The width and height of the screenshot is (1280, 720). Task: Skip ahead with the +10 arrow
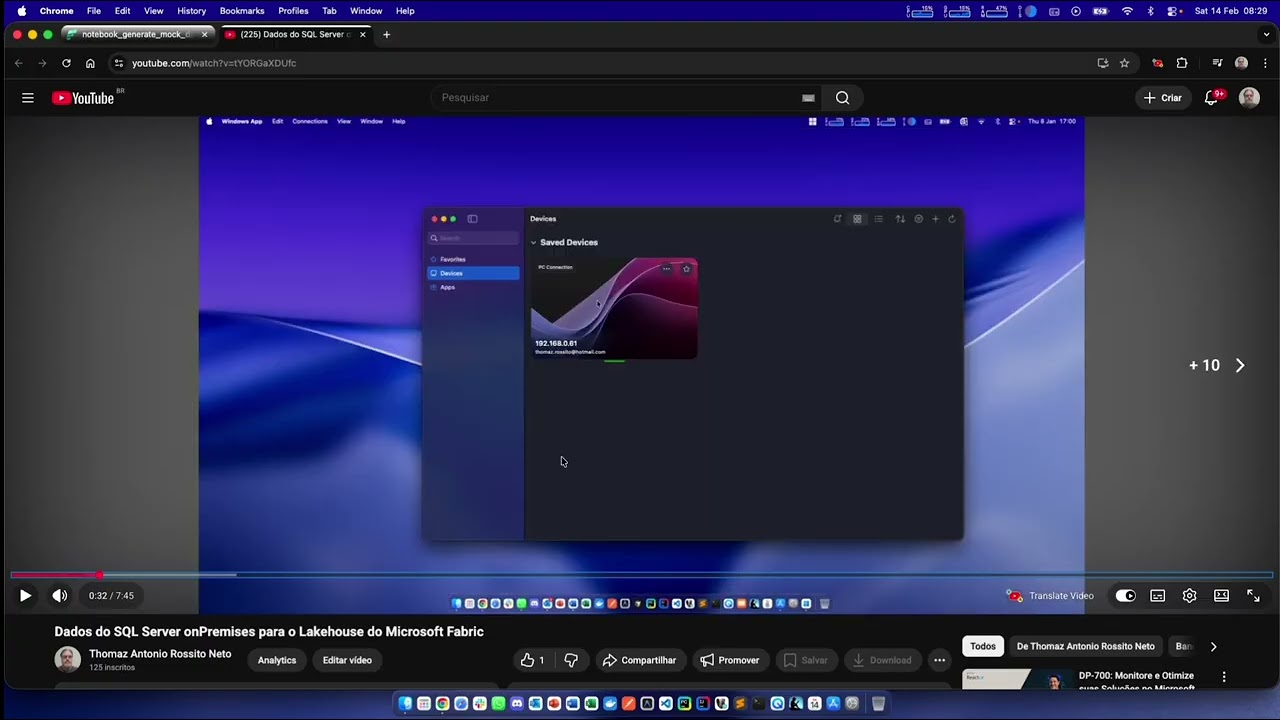pyautogui.click(x=1240, y=366)
